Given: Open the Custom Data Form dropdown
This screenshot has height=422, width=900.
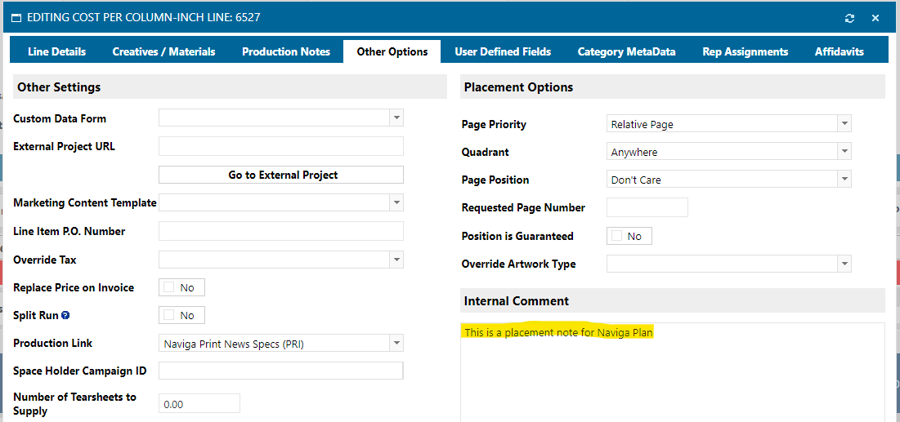Looking at the screenshot, I should pos(396,118).
